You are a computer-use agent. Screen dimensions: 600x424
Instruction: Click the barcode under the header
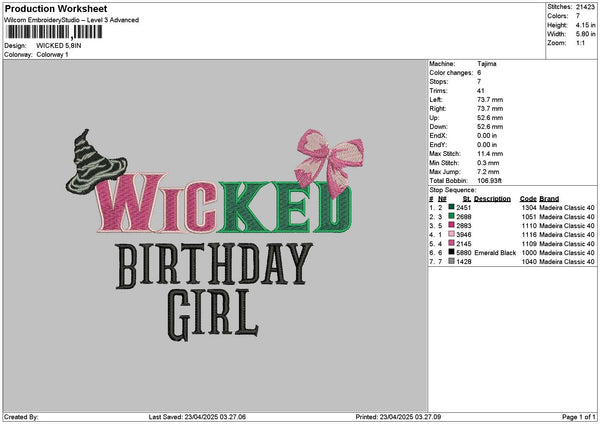tap(71, 32)
